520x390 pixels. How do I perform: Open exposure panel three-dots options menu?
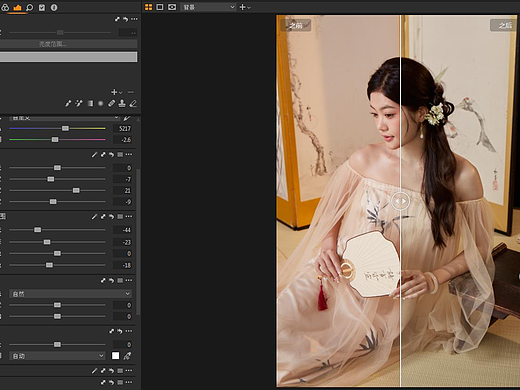tap(129, 155)
